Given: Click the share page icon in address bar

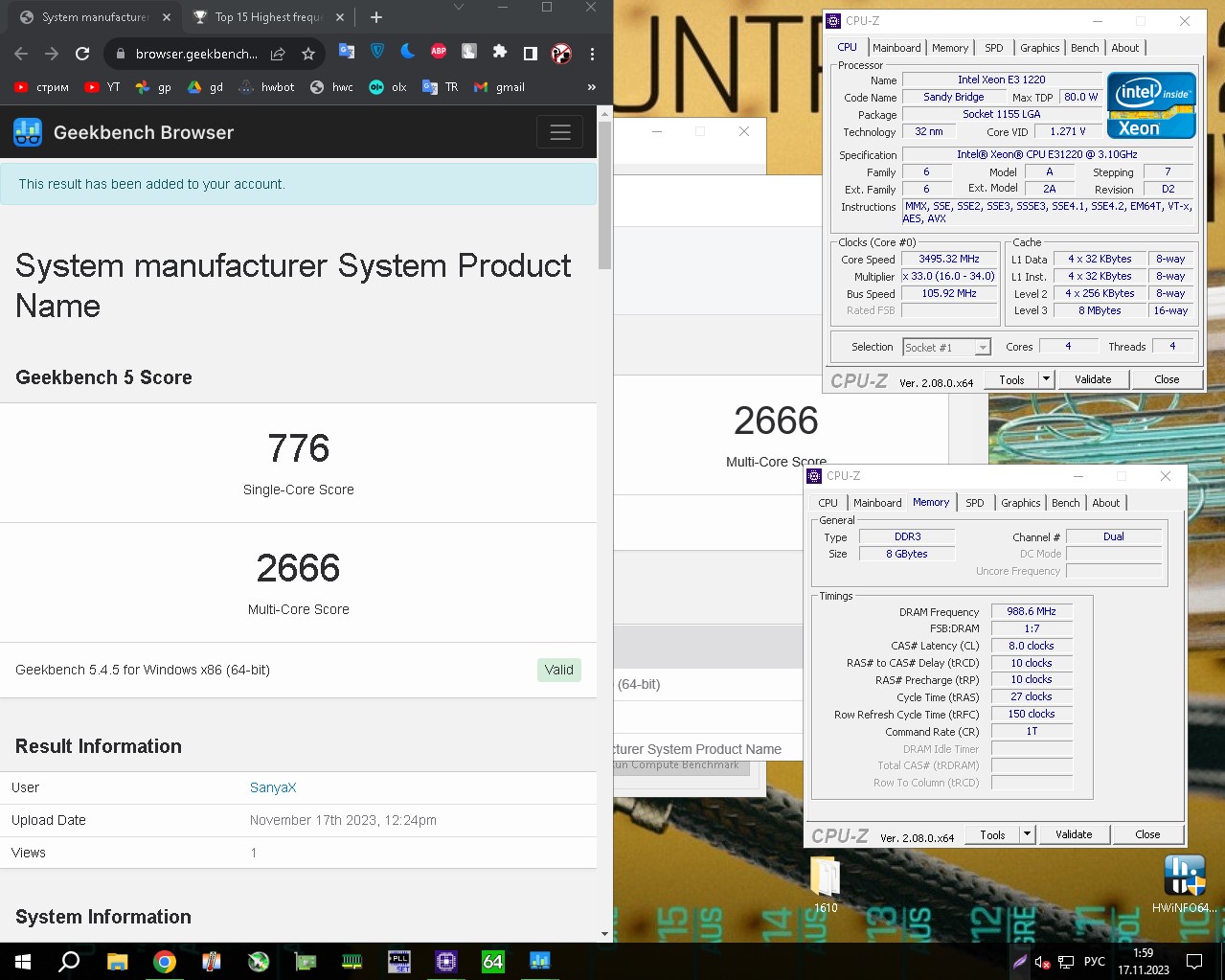Looking at the screenshot, I should click(278, 54).
